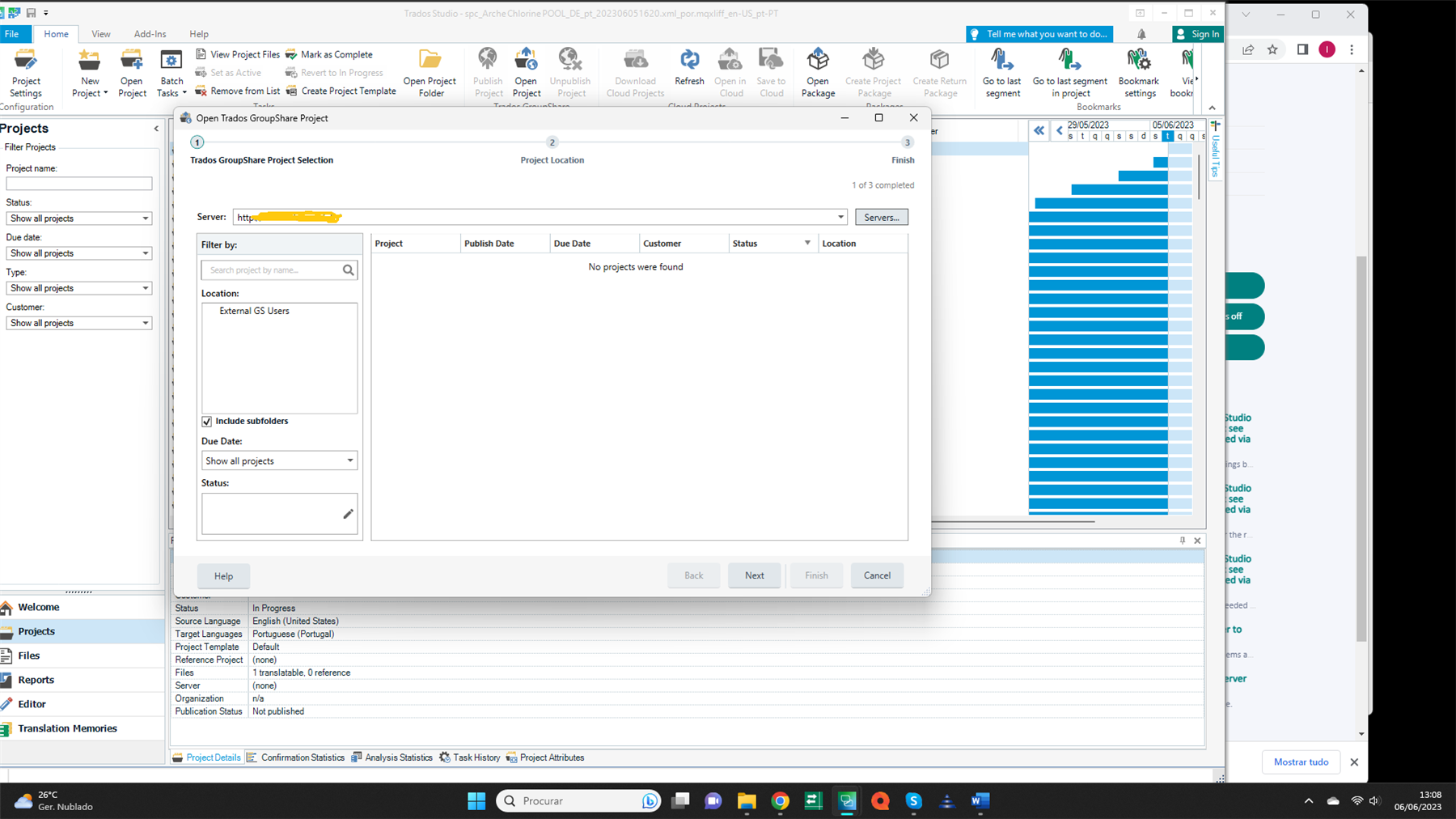The height and width of the screenshot is (819, 1456).
Task: Collapse the ribbon with the up chevron
Action: [1212, 108]
